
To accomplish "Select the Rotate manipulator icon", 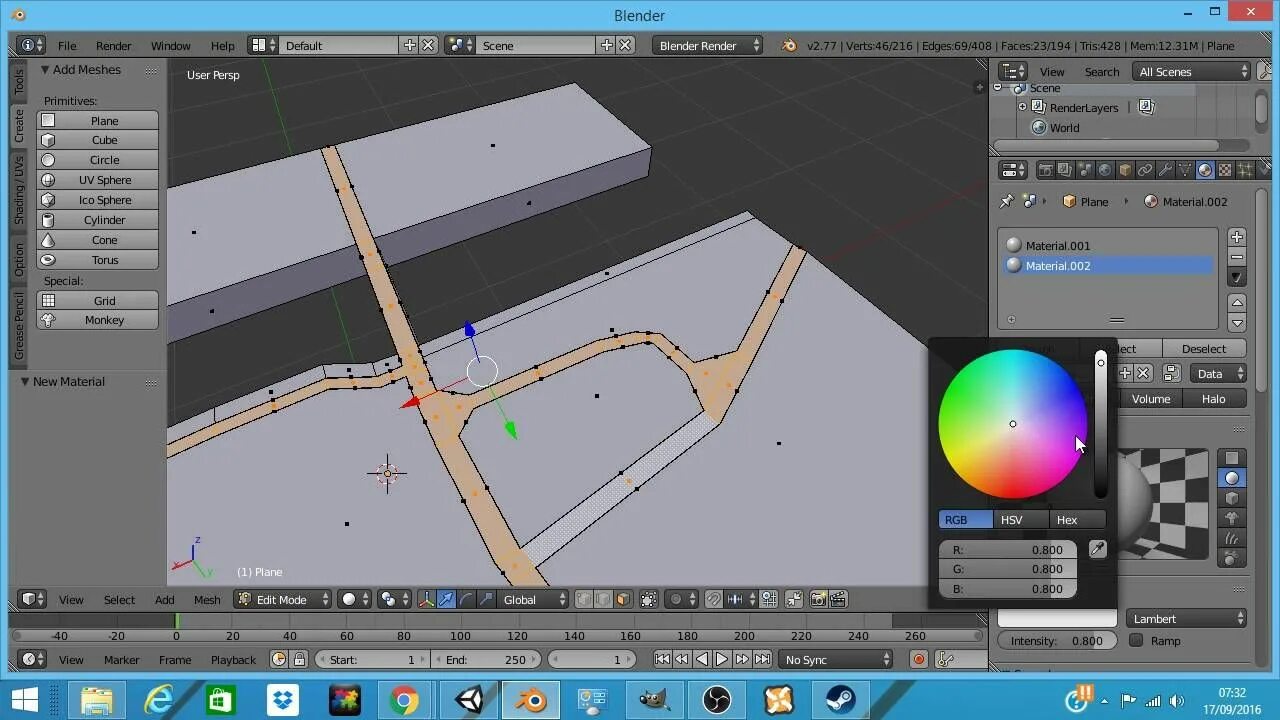I will (466, 599).
